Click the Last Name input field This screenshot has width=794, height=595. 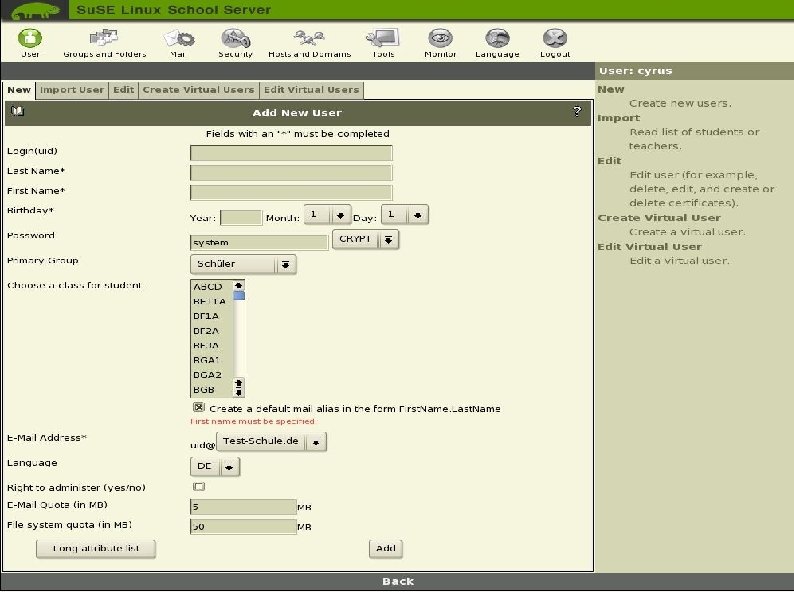(291, 173)
